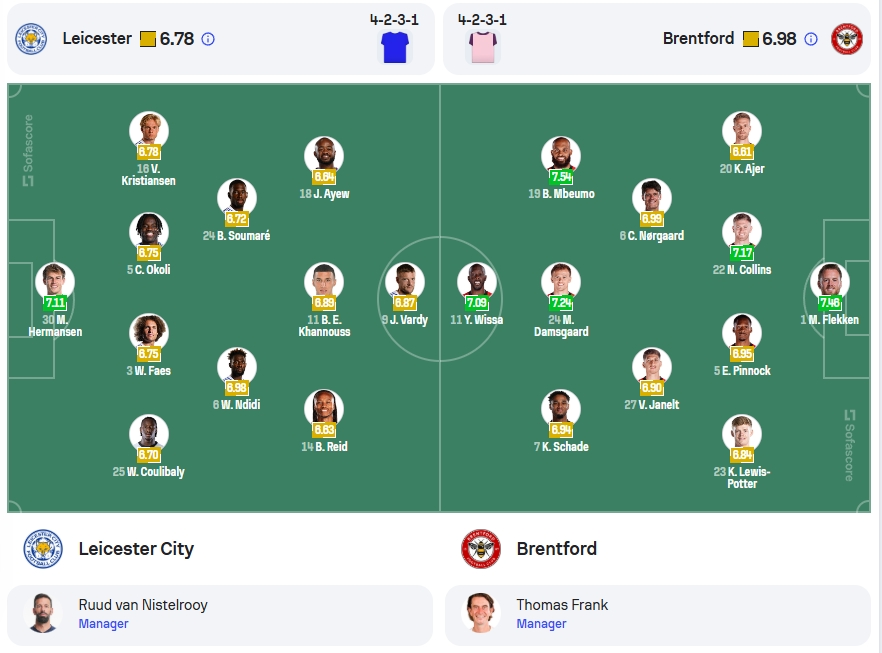
Task: Click M. Damsgaard player name label
Action: (x=561, y=326)
